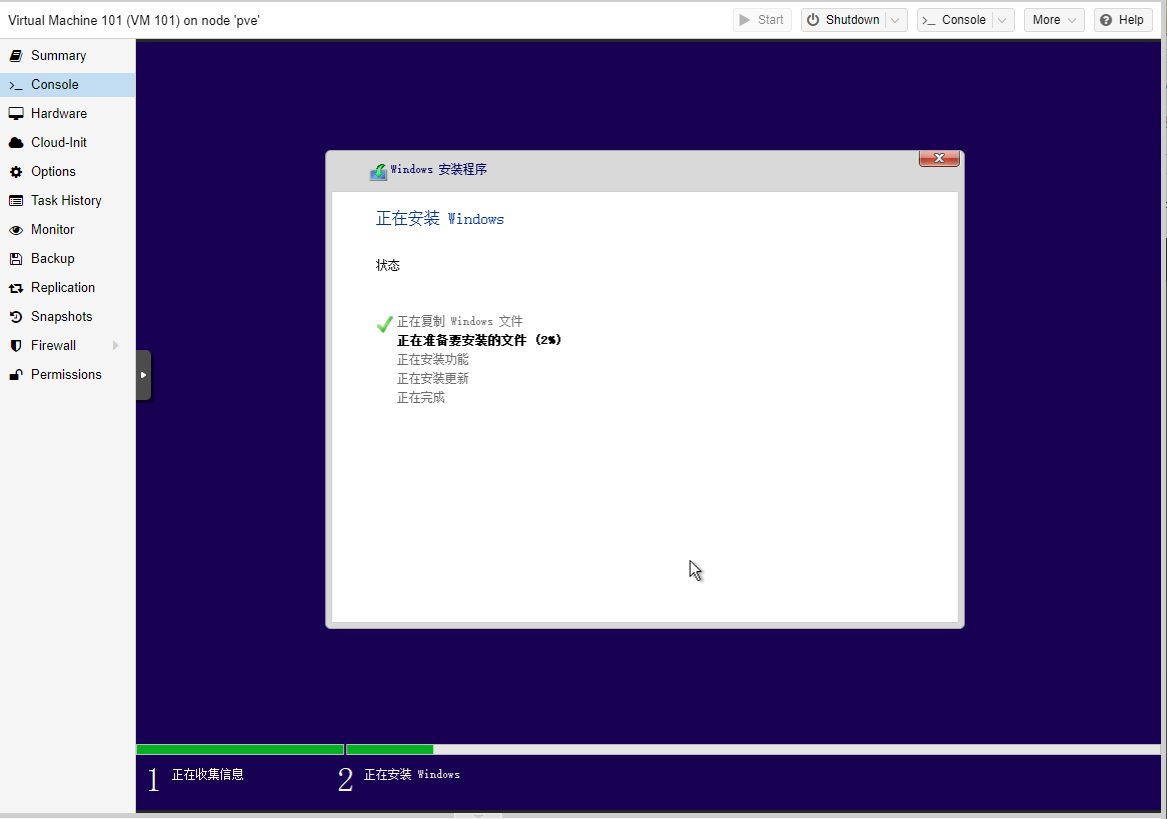Close the Windows setup dialog
This screenshot has width=1167, height=819.
[939, 159]
